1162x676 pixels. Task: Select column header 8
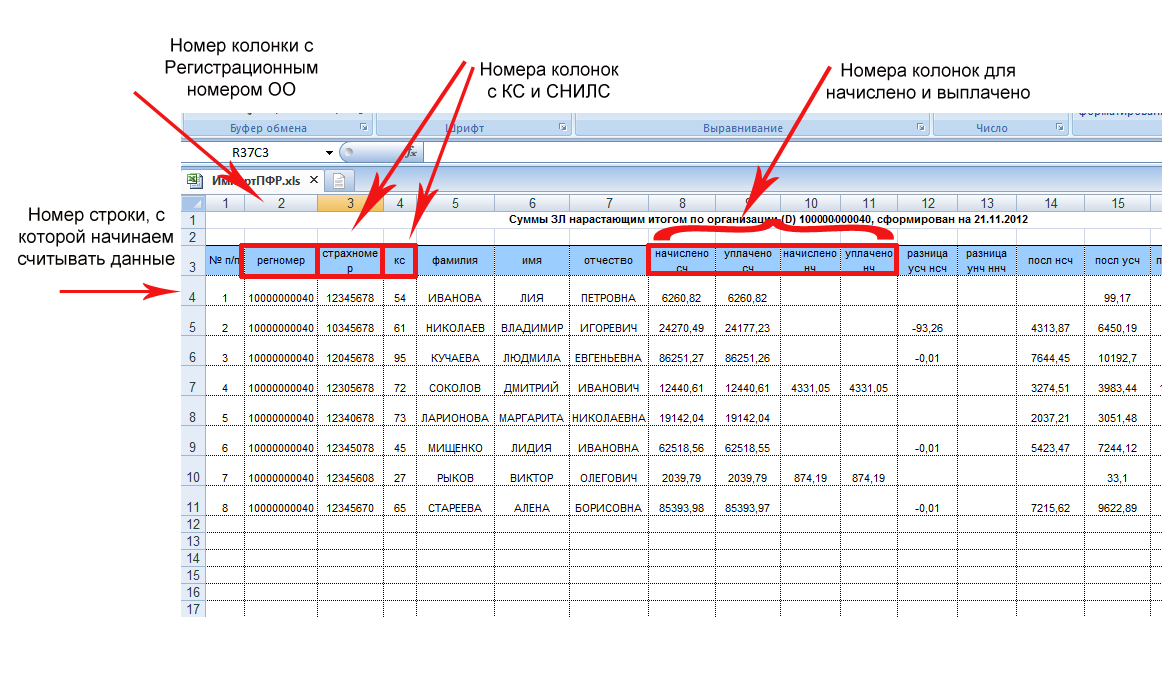(682, 203)
